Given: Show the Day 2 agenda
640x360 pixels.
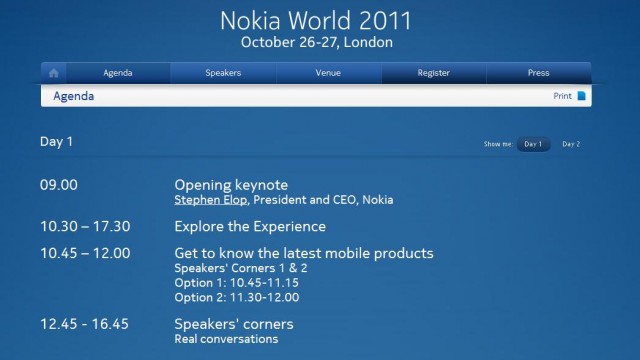Looking at the screenshot, I should (x=571, y=144).
